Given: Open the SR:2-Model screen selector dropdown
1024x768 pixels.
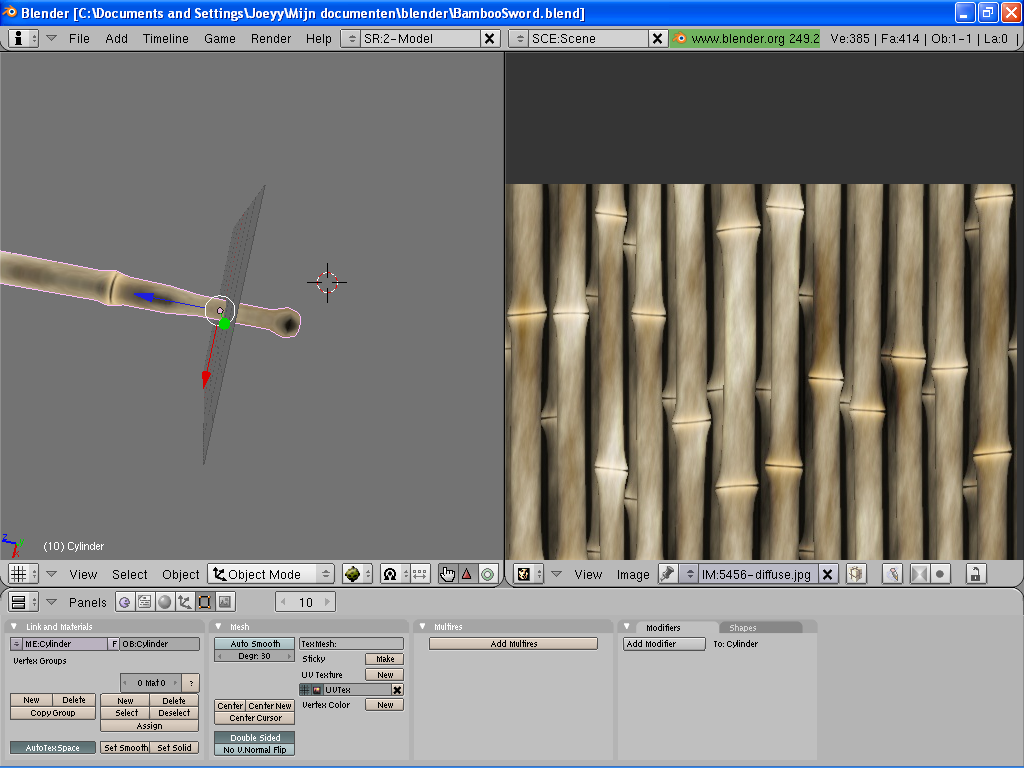Looking at the screenshot, I should [x=351, y=38].
